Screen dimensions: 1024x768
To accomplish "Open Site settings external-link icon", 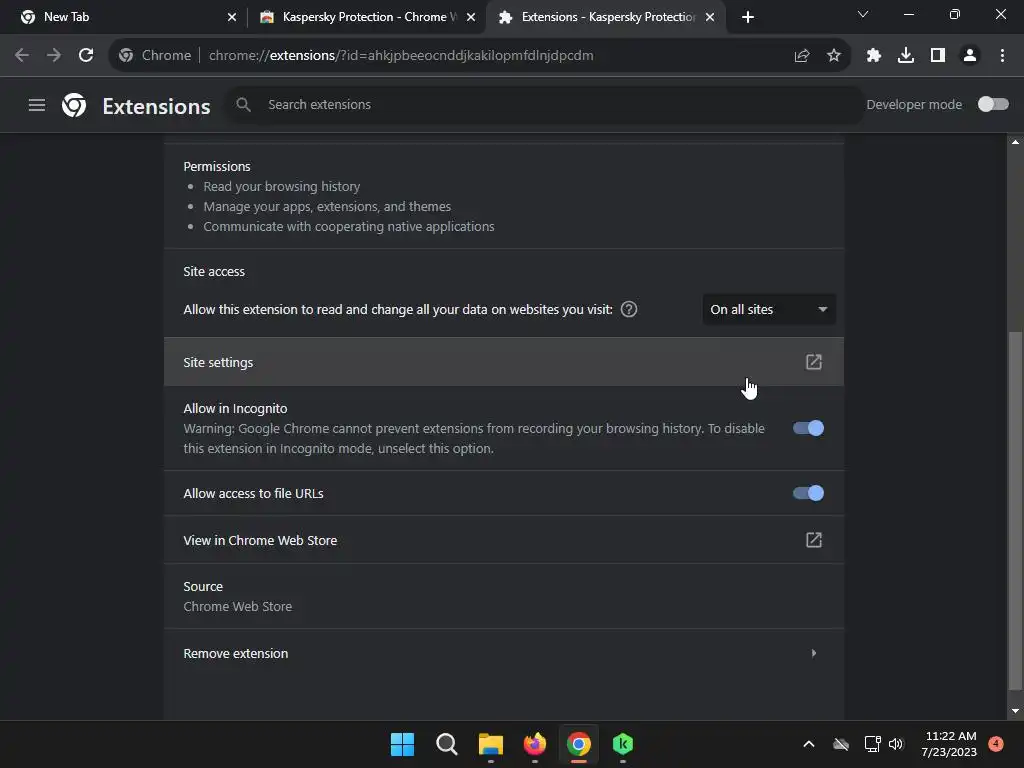I will 814,362.
